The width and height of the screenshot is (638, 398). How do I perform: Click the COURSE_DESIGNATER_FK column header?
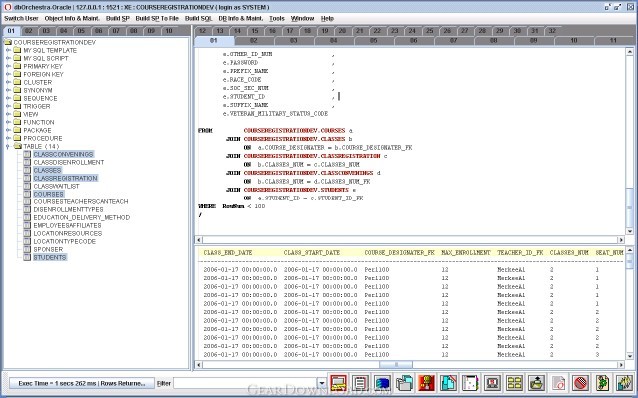point(400,253)
